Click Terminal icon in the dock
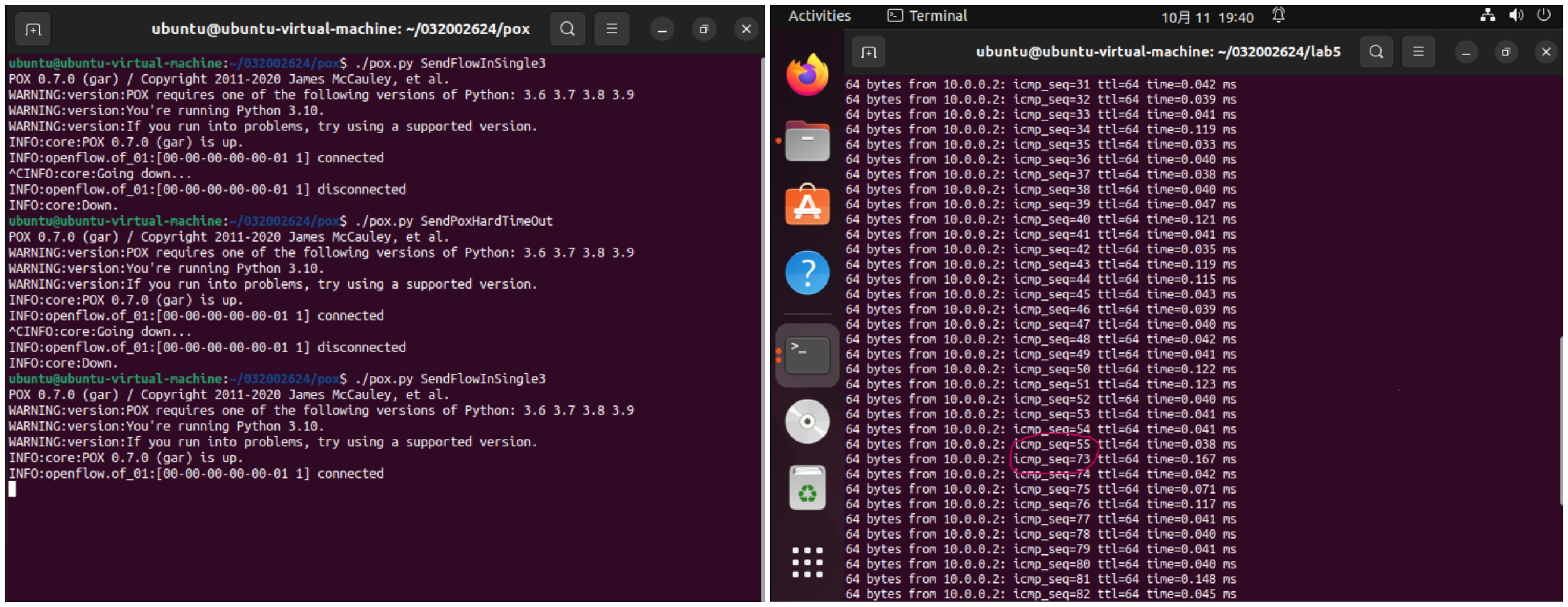This screenshot has height=607, width=1568. point(807,355)
